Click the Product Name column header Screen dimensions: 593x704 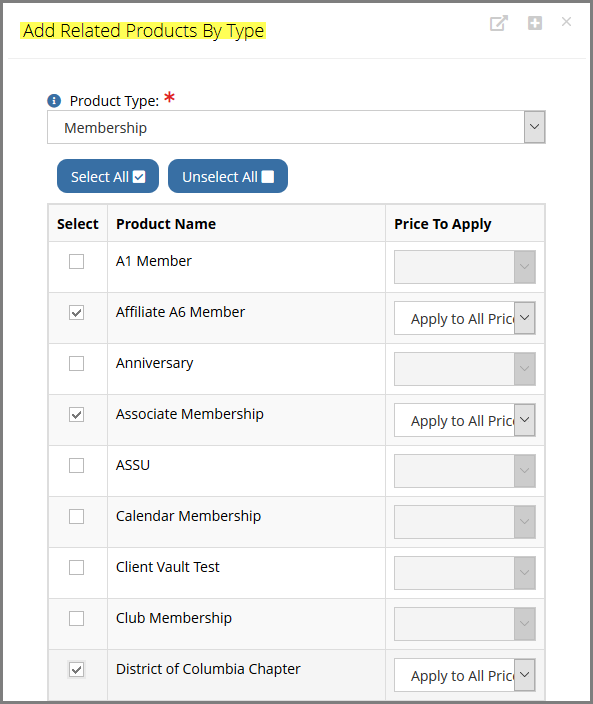pyautogui.click(x=166, y=224)
